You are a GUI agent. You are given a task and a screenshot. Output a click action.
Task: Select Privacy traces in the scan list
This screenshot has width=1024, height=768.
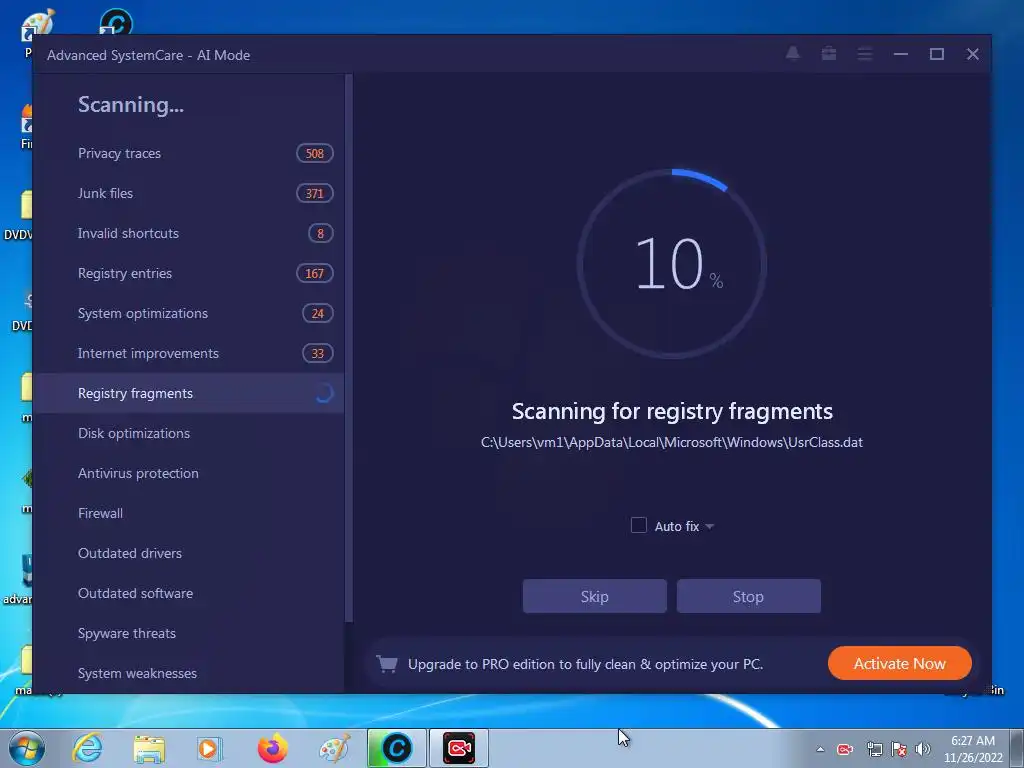(x=188, y=153)
